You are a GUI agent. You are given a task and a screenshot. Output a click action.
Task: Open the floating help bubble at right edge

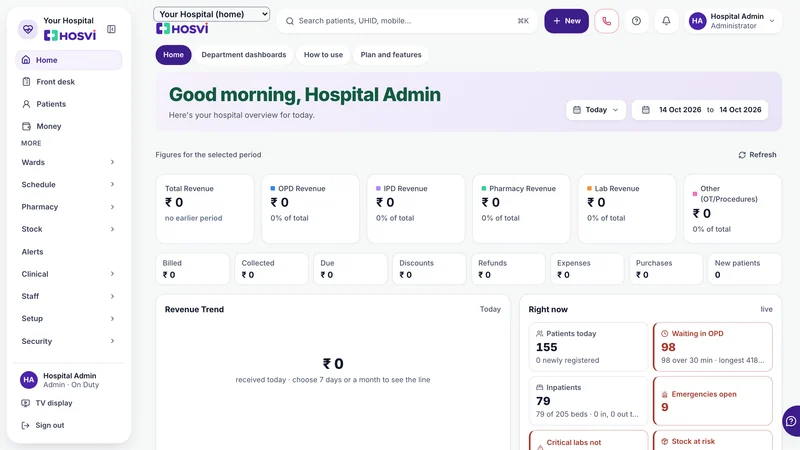point(791,421)
